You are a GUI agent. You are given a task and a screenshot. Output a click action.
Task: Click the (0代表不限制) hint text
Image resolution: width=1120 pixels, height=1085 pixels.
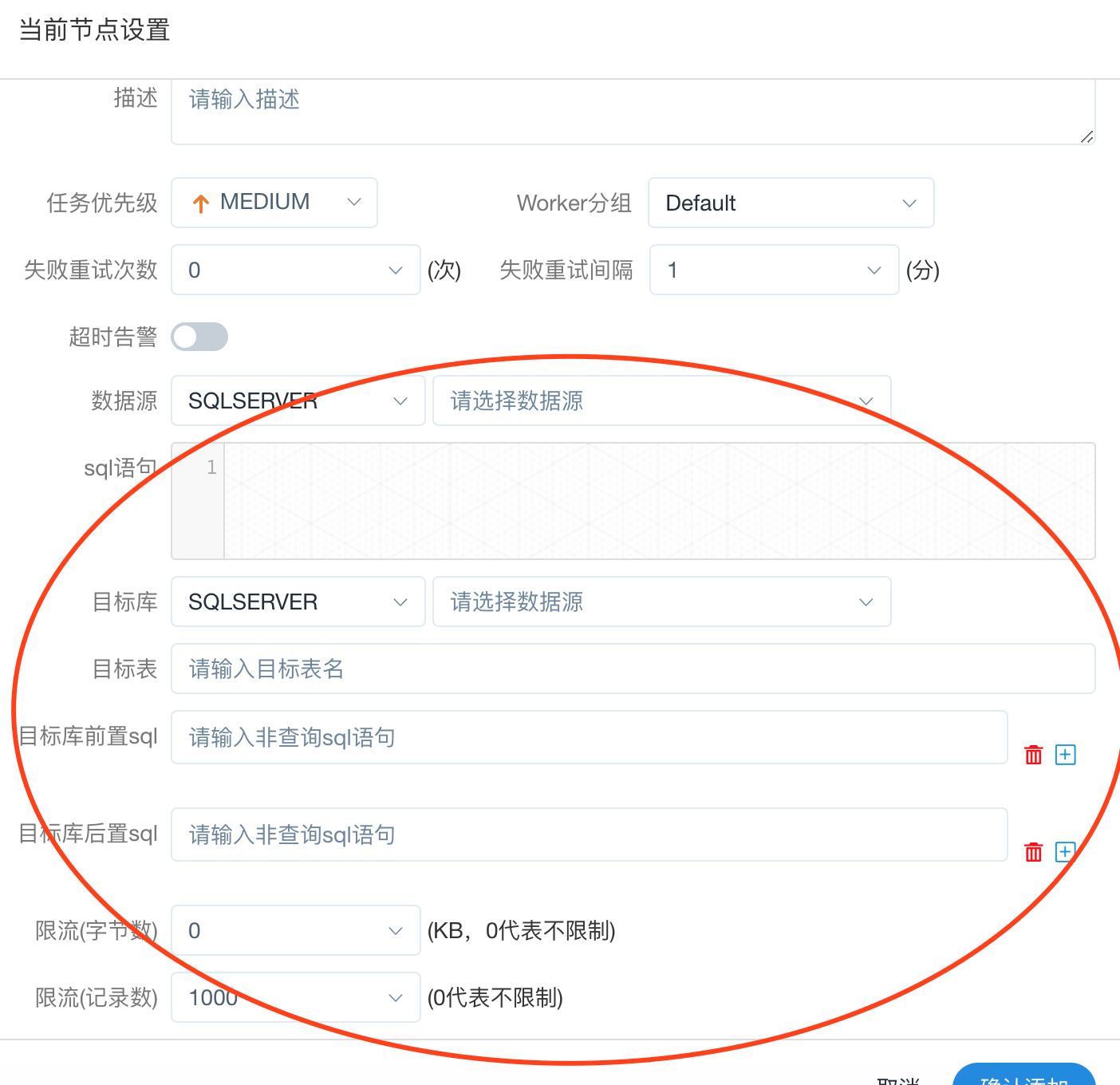495,997
